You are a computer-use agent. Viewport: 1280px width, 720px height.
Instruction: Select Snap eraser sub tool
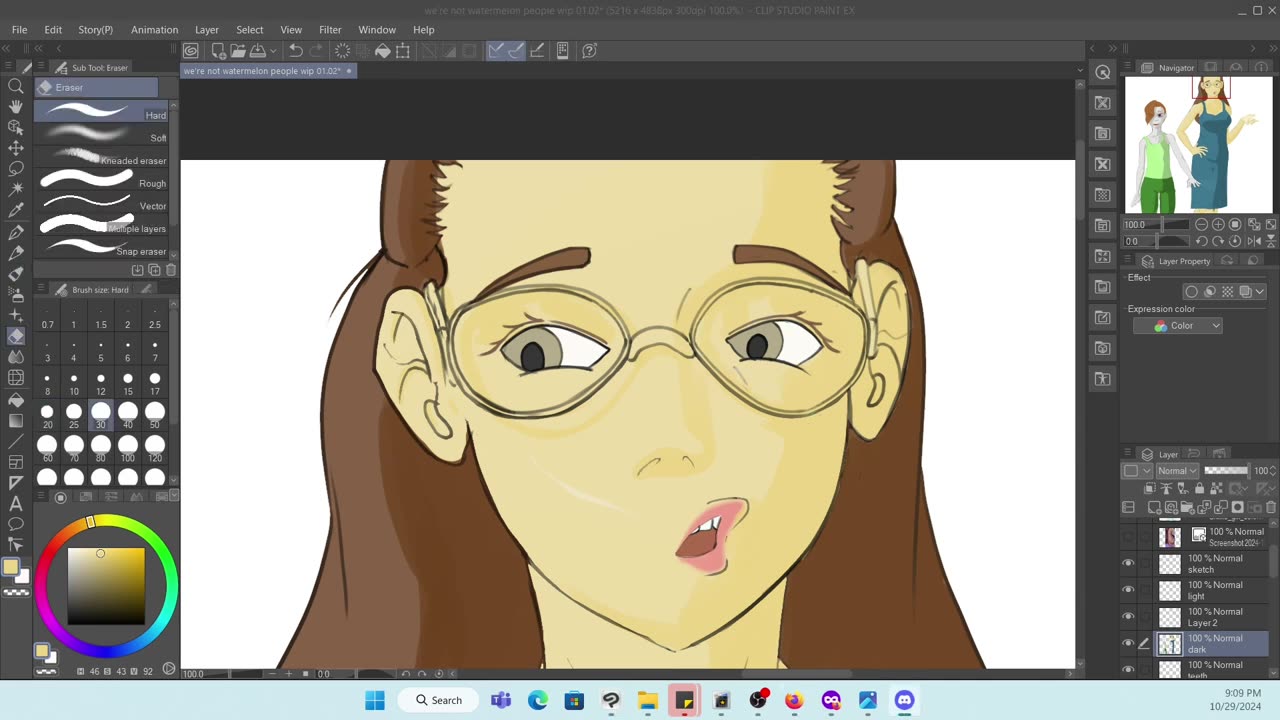102,249
